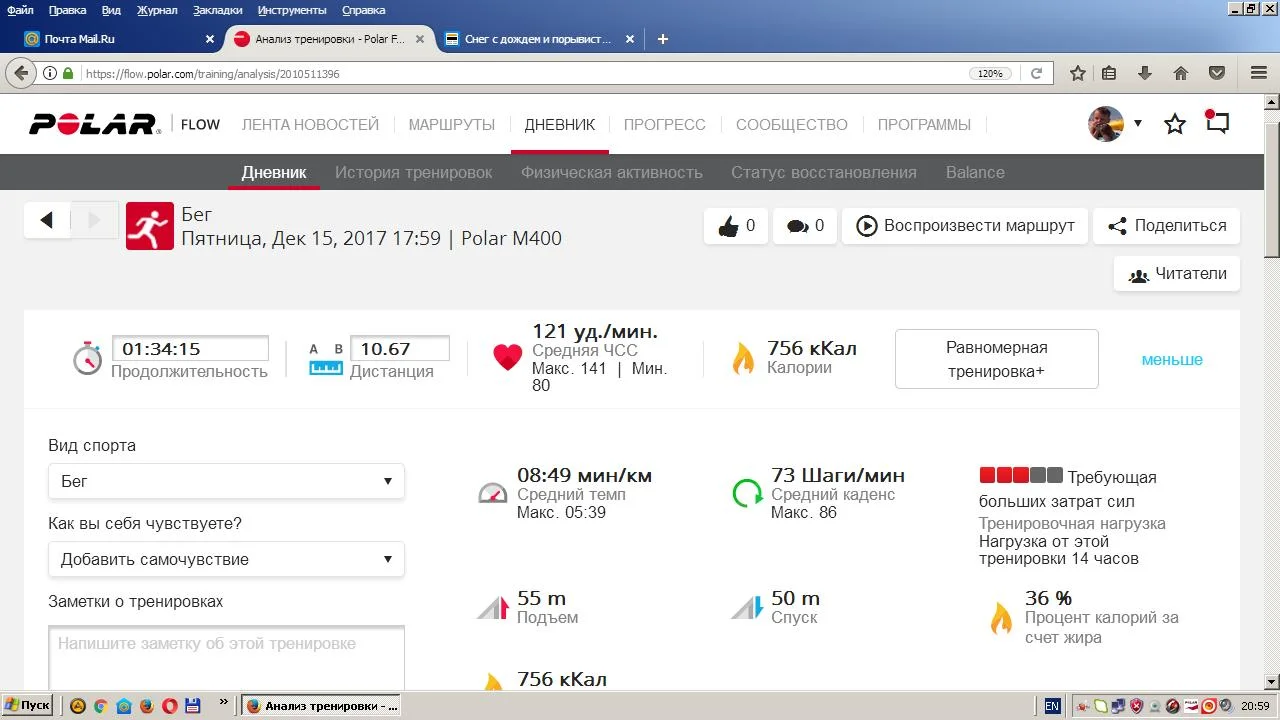The width and height of the screenshot is (1280, 720).
Task: Click the Polar logo
Action: [94, 124]
